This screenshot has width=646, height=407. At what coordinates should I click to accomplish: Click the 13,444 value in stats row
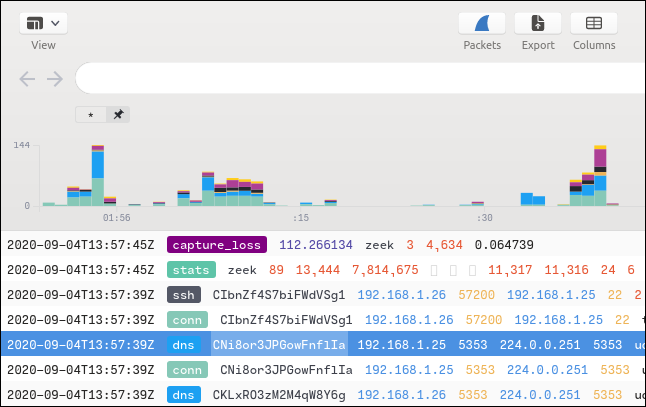(318, 270)
